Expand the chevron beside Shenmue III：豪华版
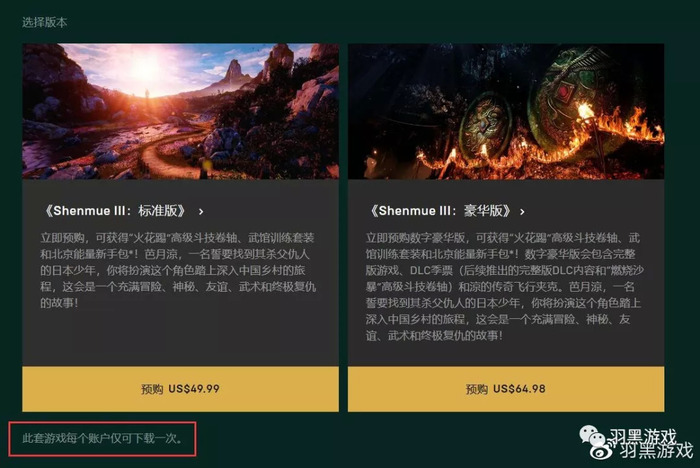 coord(522,212)
